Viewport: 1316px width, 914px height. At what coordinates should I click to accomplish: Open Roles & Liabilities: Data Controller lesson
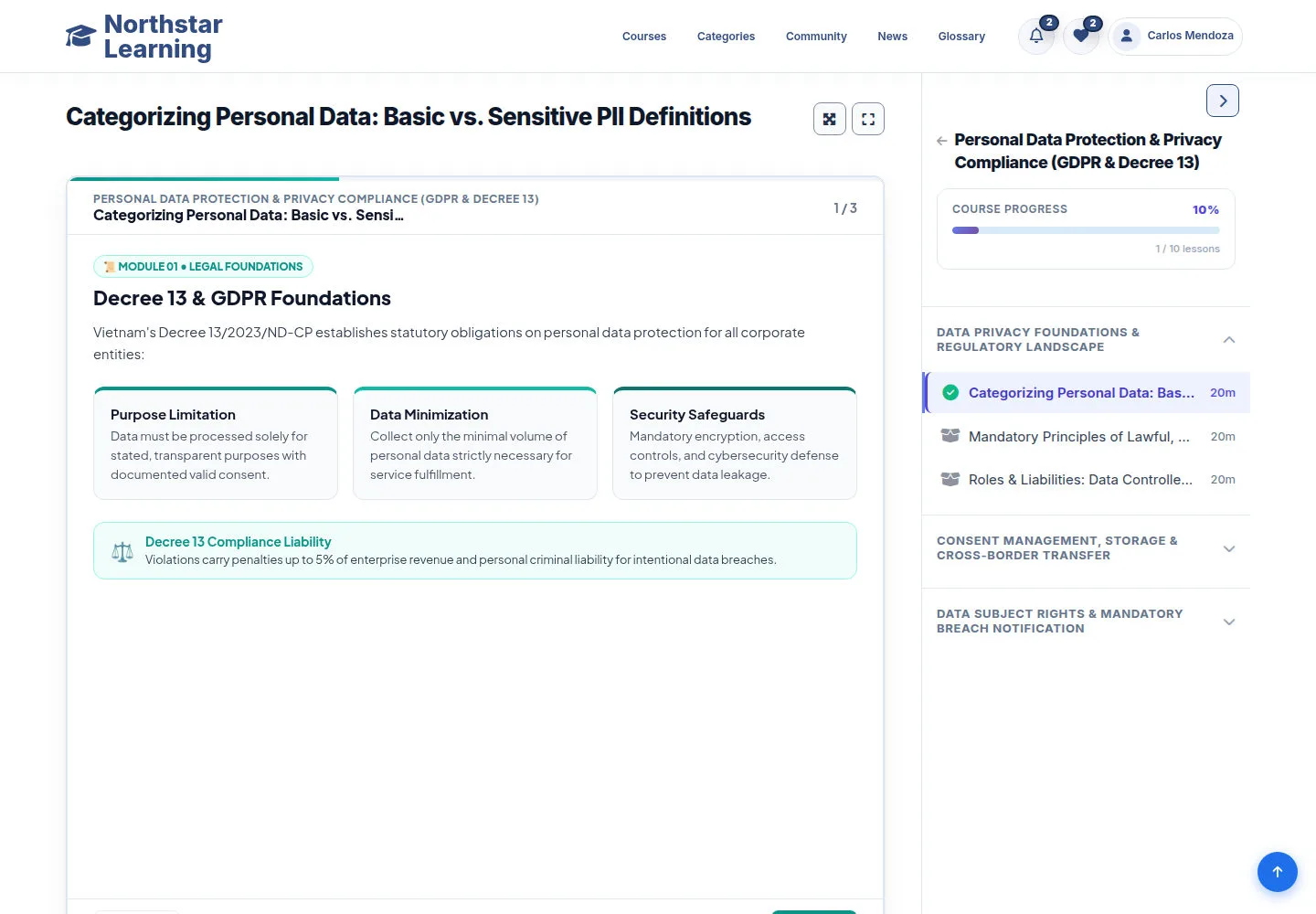[1087, 479]
